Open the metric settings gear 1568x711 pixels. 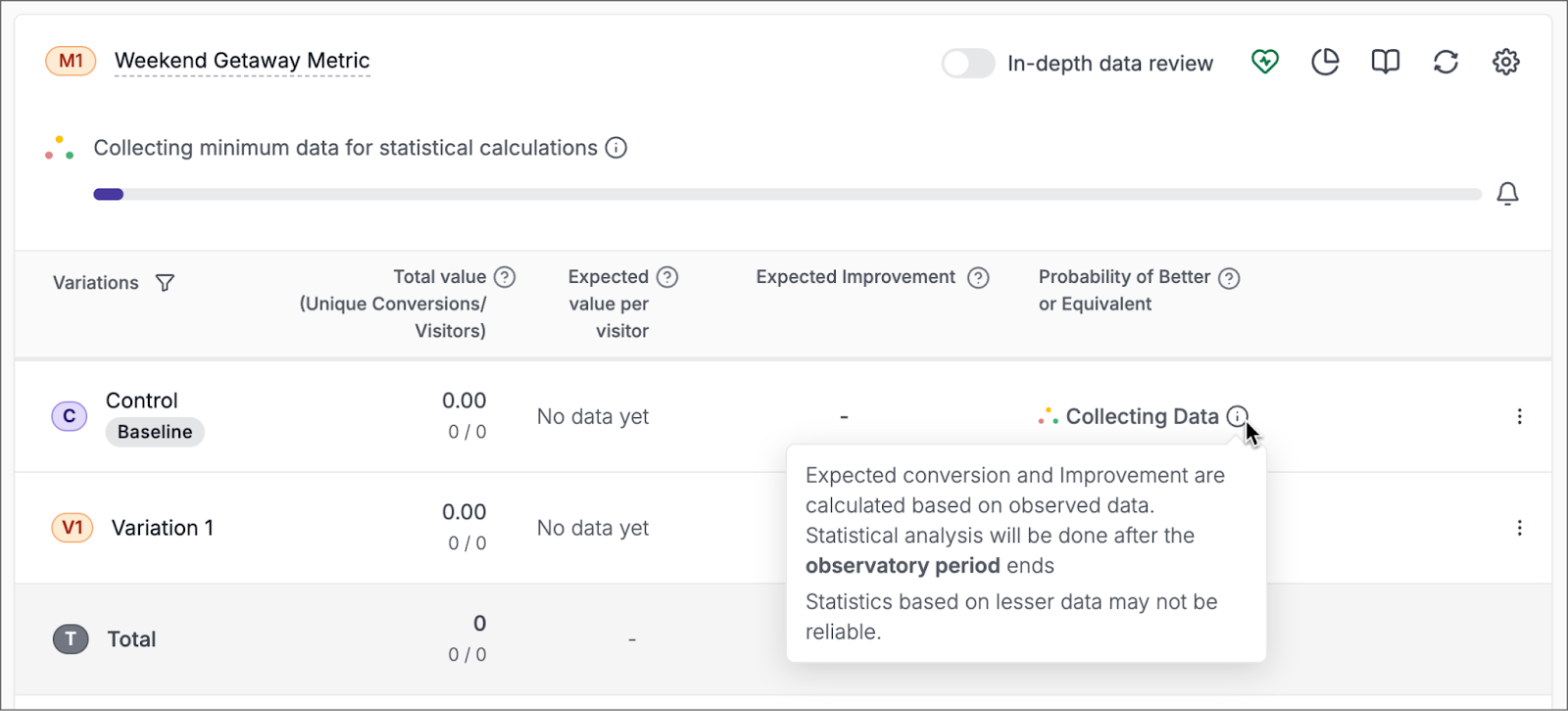coord(1505,63)
